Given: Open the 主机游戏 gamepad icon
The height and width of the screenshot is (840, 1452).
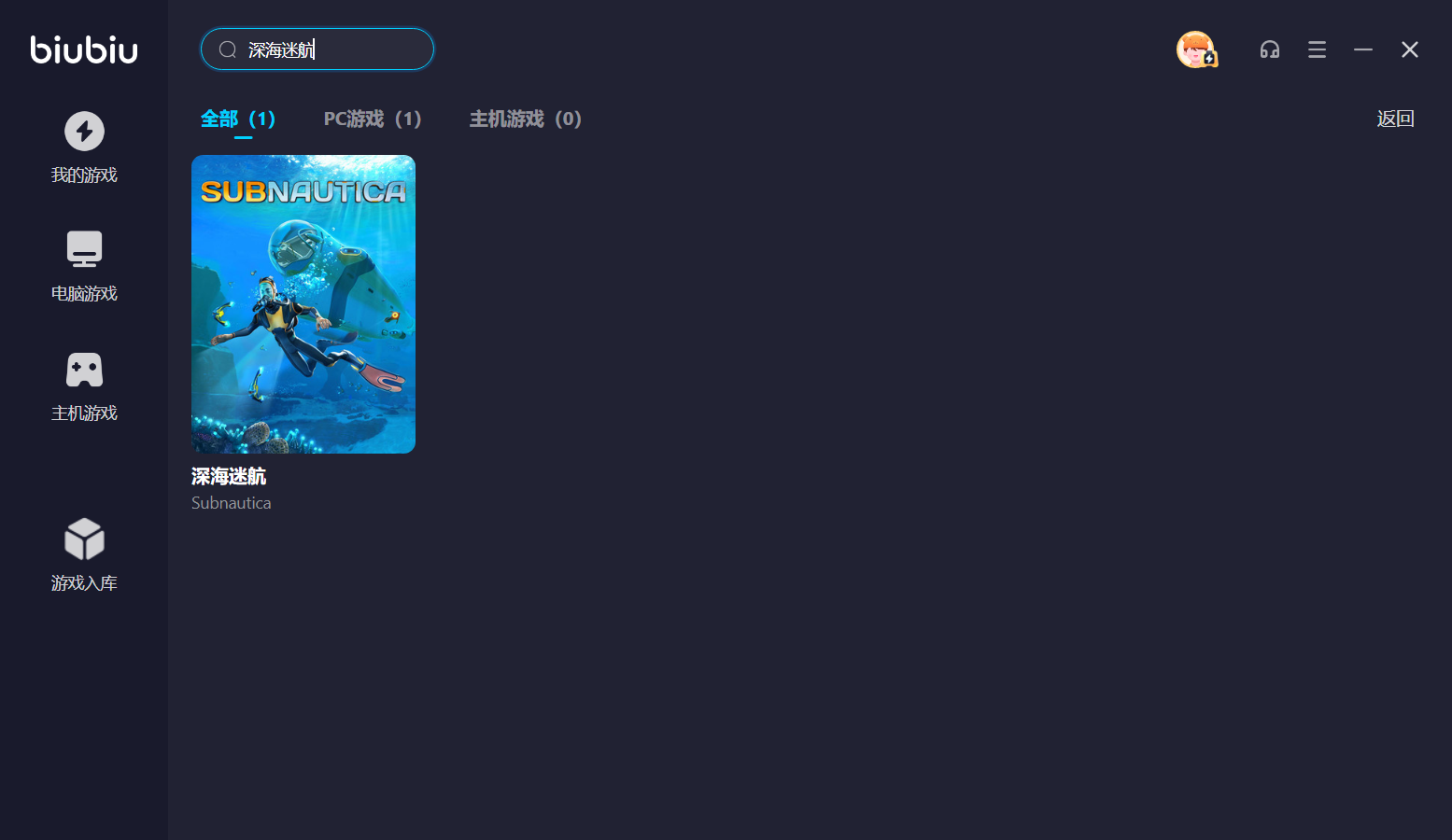Looking at the screenshot, I should [x=84, y=370].
